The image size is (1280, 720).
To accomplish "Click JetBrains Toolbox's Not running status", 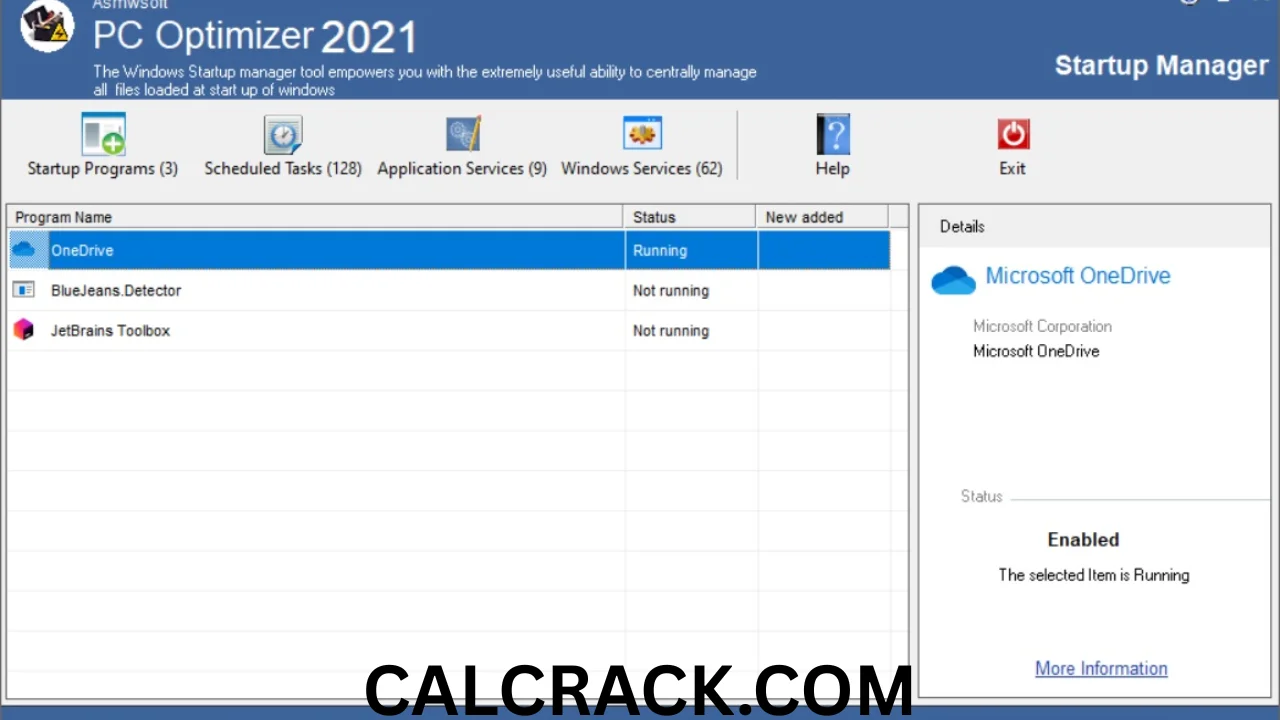I will [x=671, y=330].
